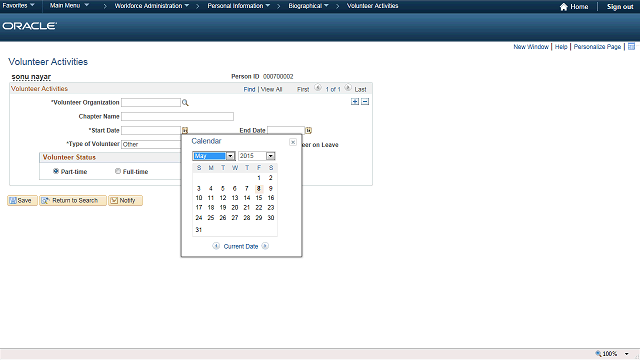
Task: Expand the Favorites menu
Action: 18,6
